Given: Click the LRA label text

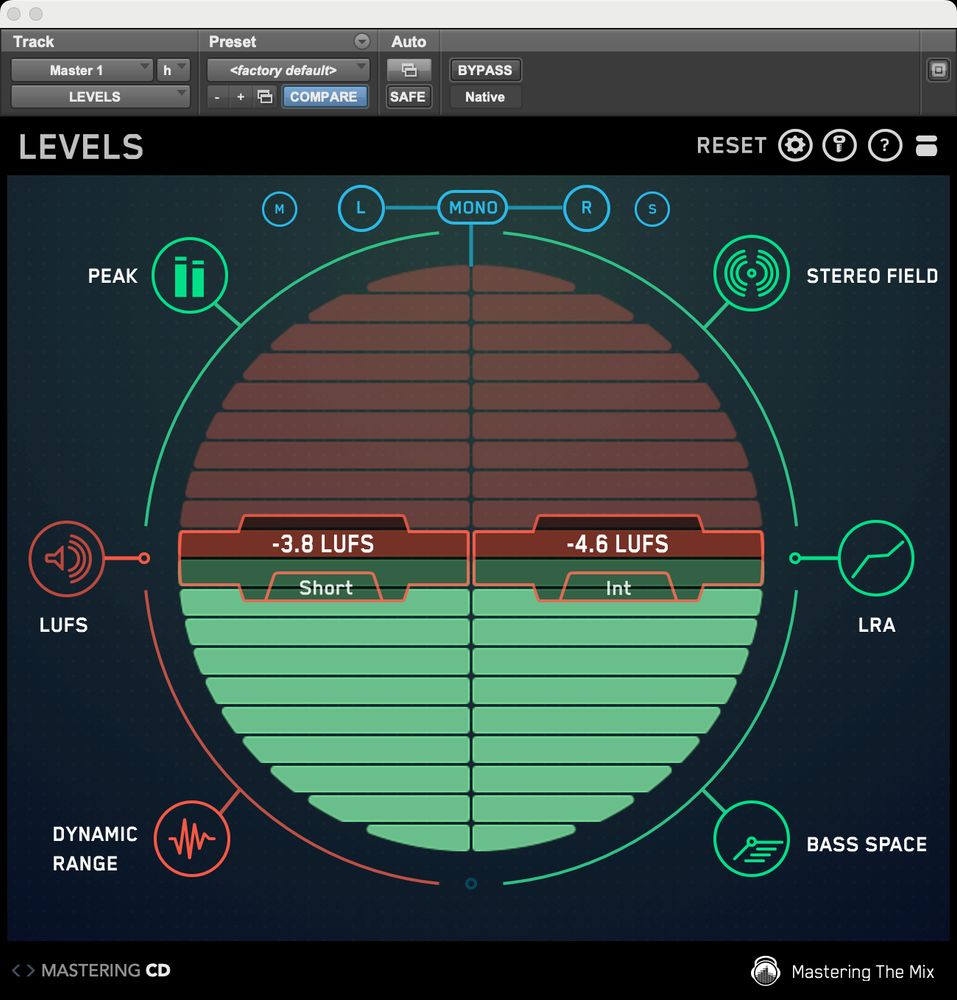Looking at the screenshot, I should coord(877,625).
